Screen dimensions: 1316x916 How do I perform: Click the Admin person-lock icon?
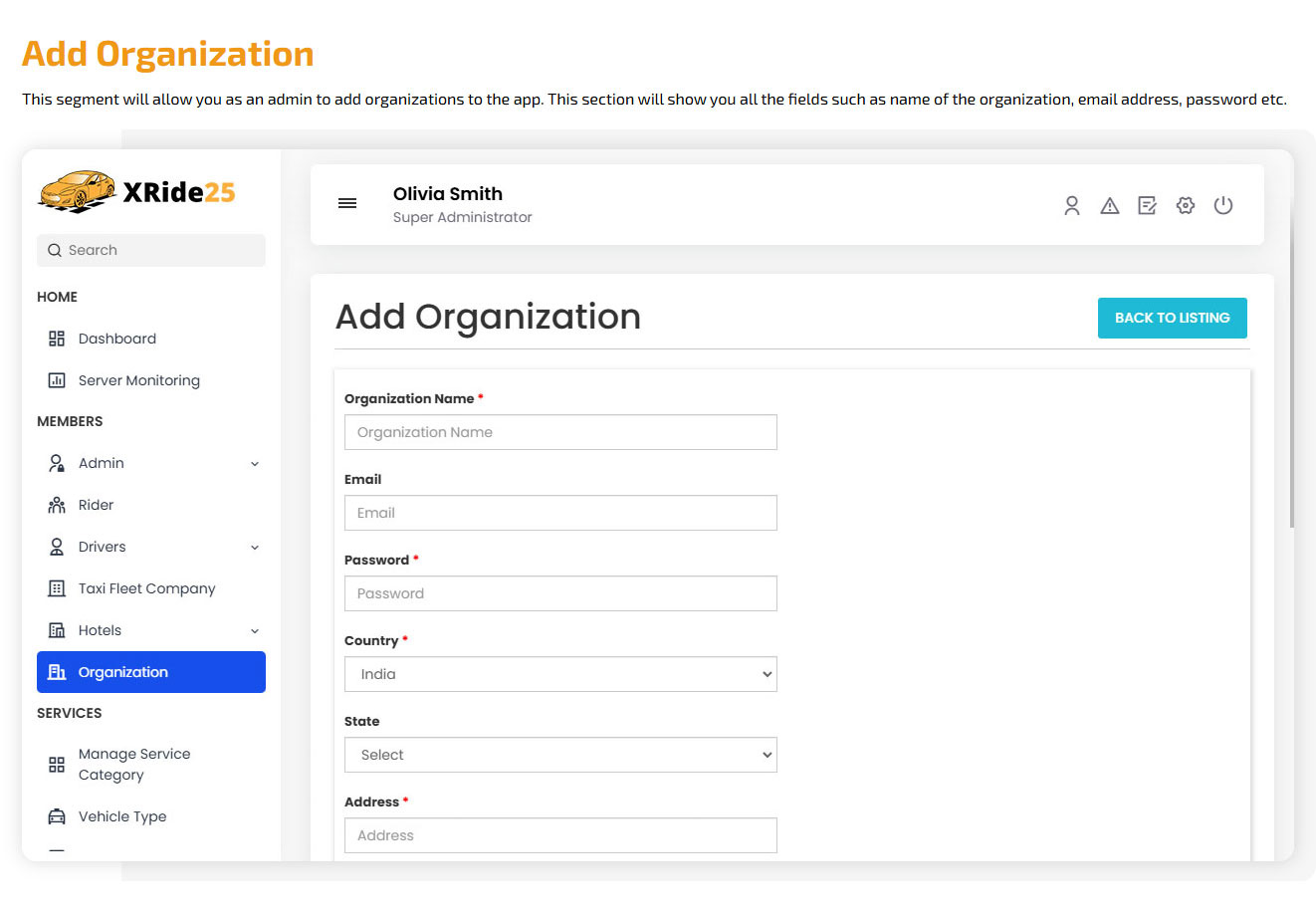pos(57,463)
